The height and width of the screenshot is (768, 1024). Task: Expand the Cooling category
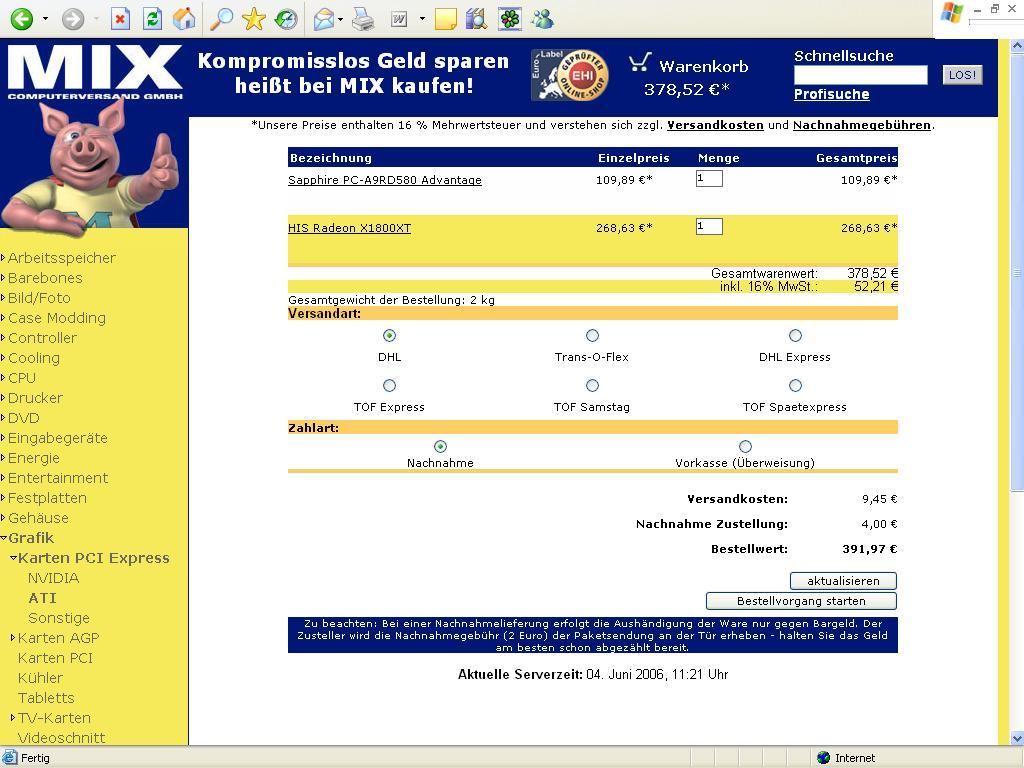point(4,358)
